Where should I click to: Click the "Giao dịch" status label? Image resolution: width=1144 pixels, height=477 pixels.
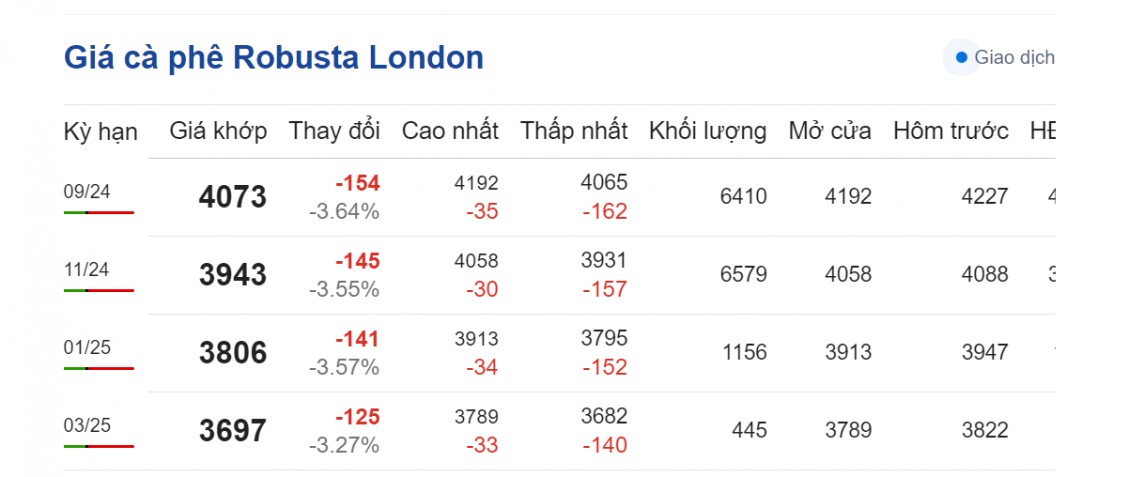point(1013,58)
